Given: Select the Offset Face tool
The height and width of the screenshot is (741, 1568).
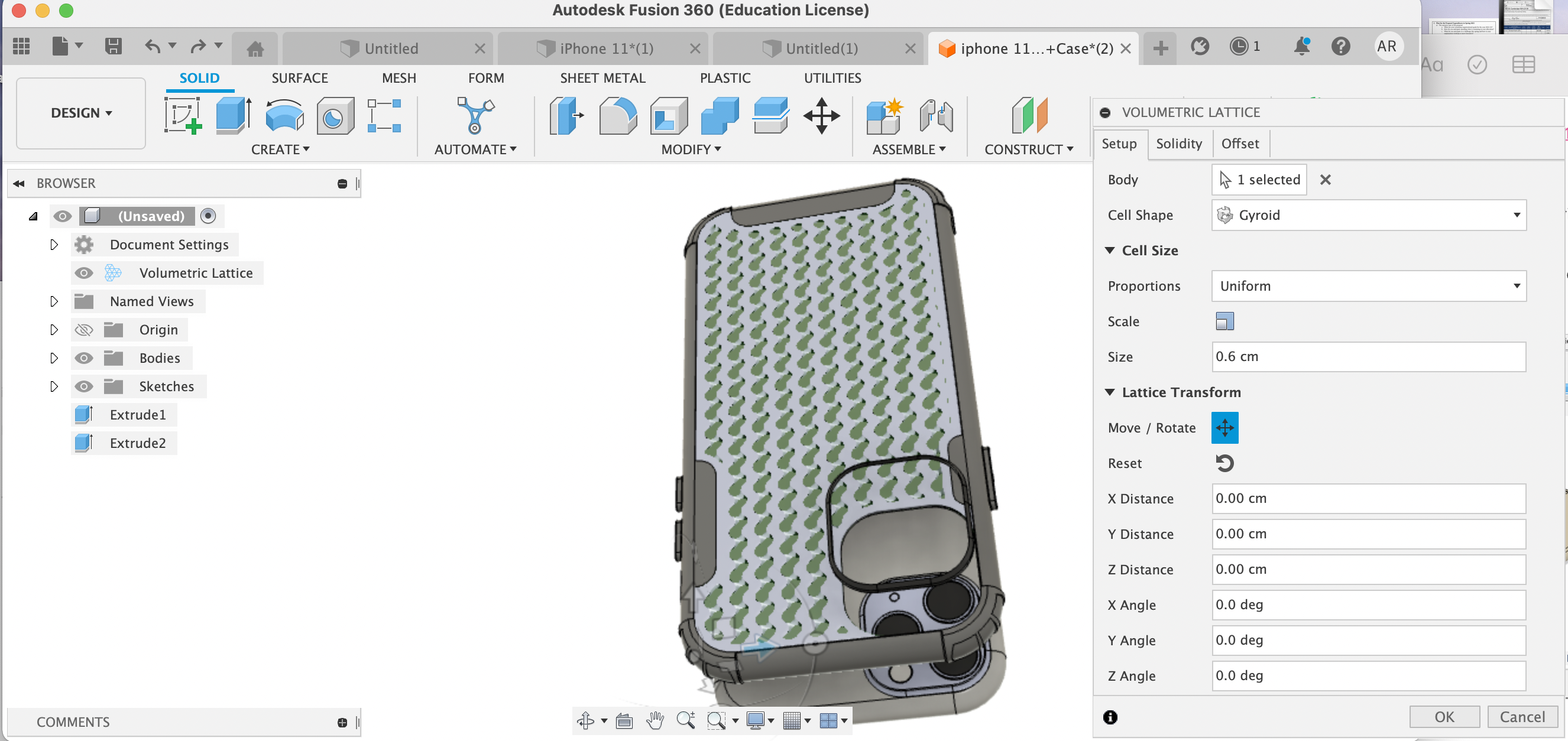Looking at the screenshot, I should [x=770, y=116].
